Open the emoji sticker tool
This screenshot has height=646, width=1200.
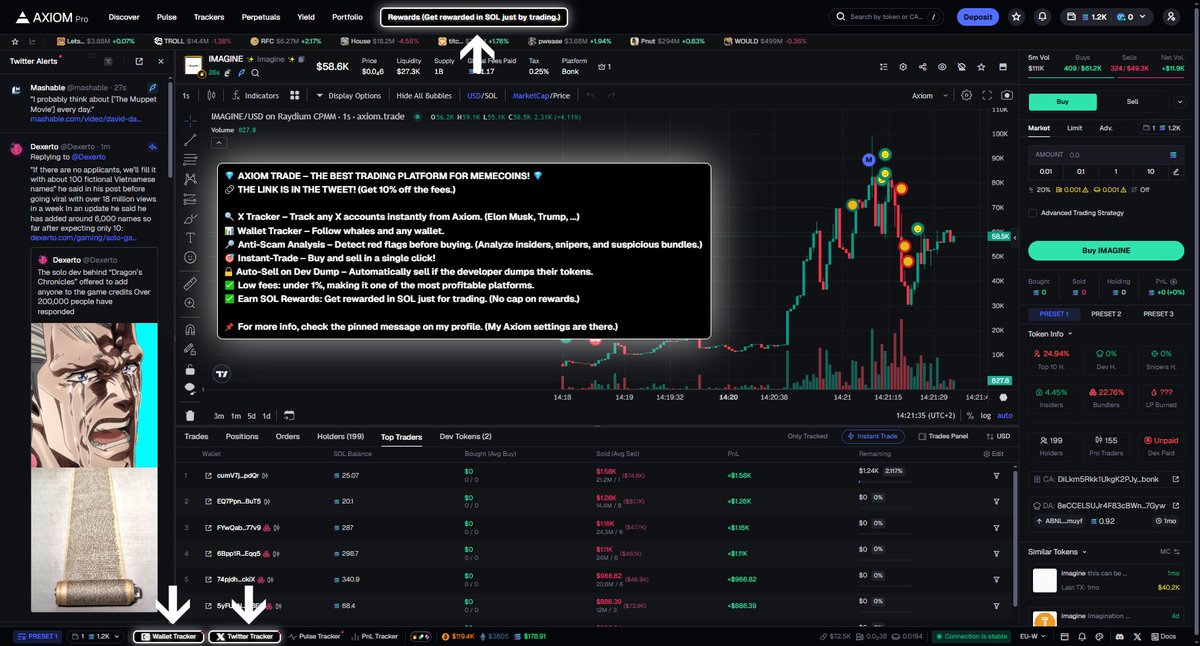click(190, 258)
